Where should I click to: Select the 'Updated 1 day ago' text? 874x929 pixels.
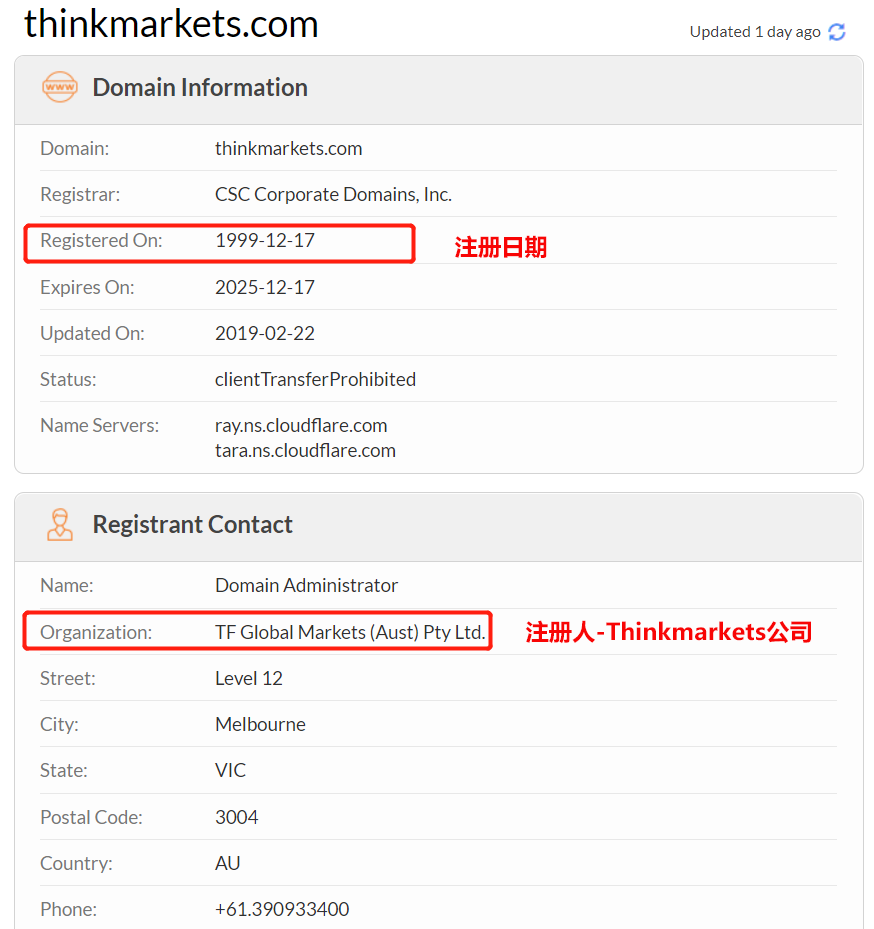point(755,32)
